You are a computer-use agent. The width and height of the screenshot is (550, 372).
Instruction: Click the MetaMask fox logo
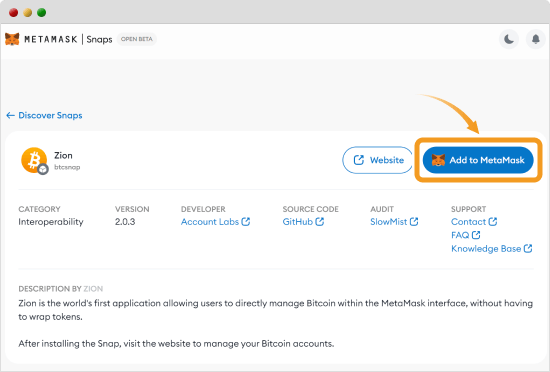12,39
